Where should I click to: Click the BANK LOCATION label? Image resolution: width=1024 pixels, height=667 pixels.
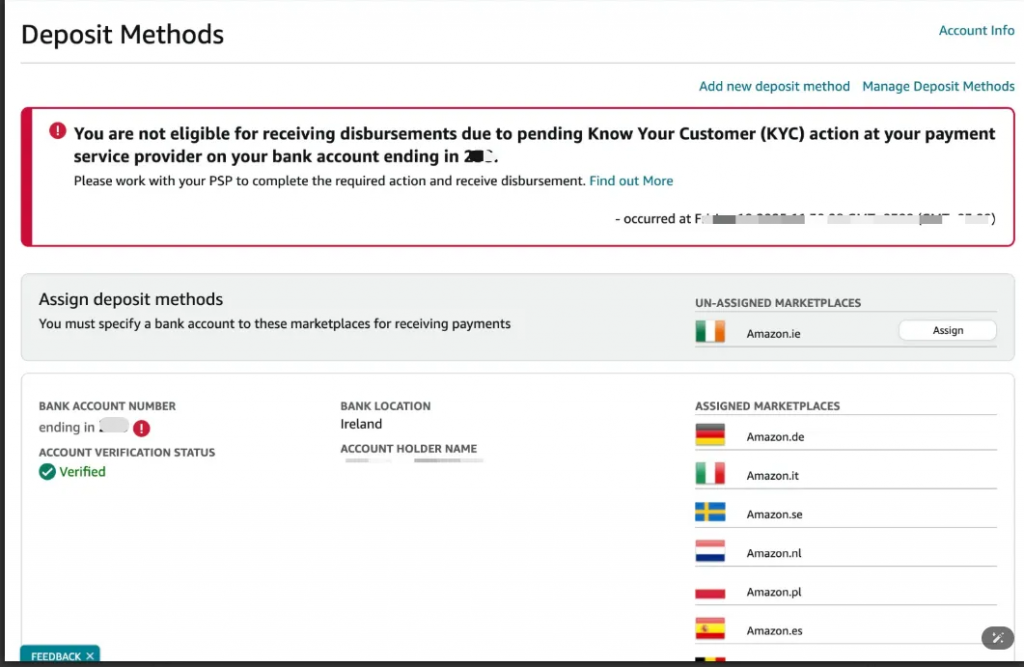pyautogui.click(x=385, y=406)
